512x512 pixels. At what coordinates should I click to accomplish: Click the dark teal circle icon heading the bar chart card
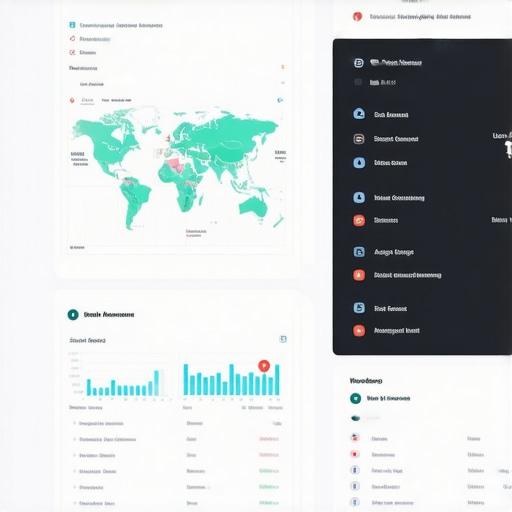(73, 315)
